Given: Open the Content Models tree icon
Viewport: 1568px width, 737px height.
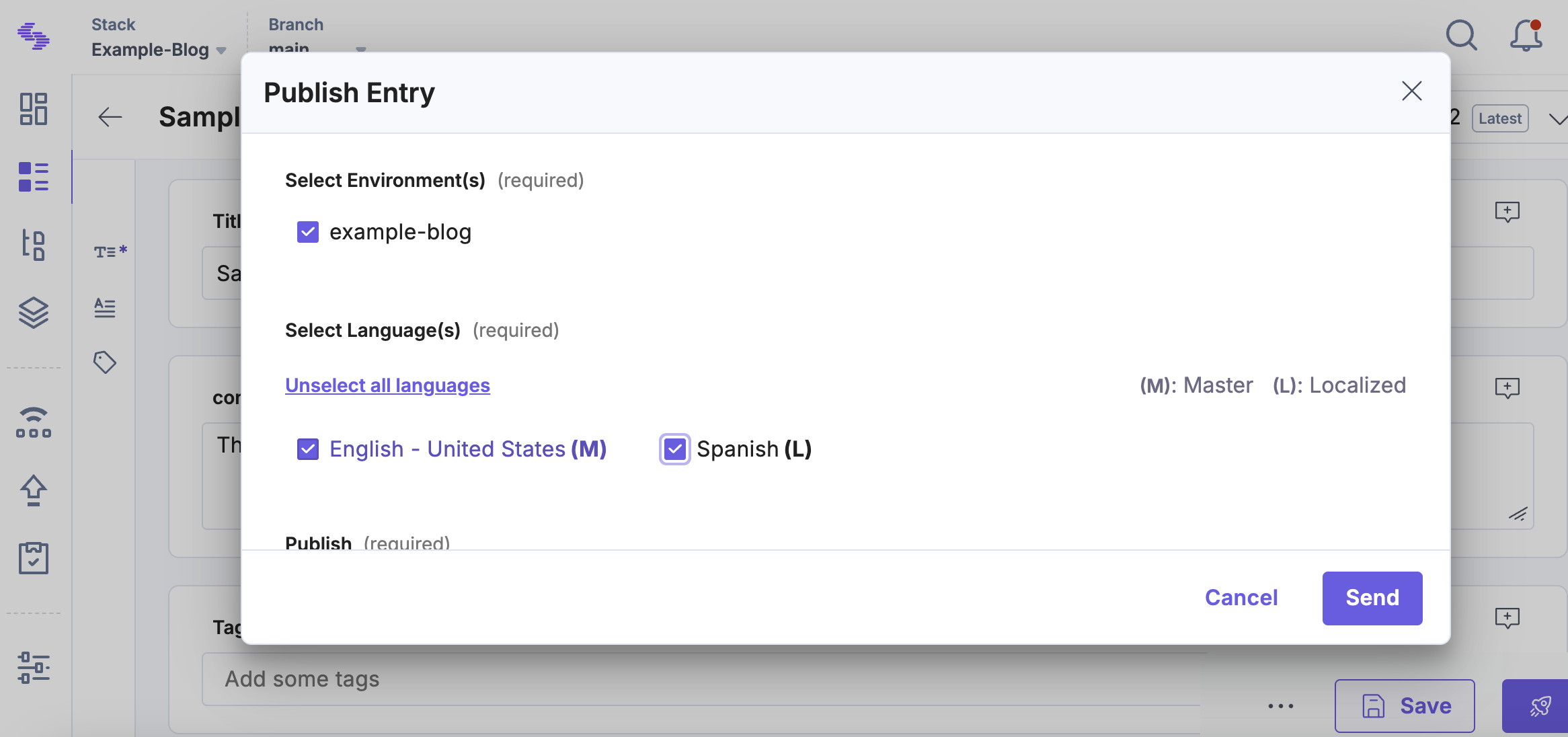Looking at the screenshot, I should 34,245.
